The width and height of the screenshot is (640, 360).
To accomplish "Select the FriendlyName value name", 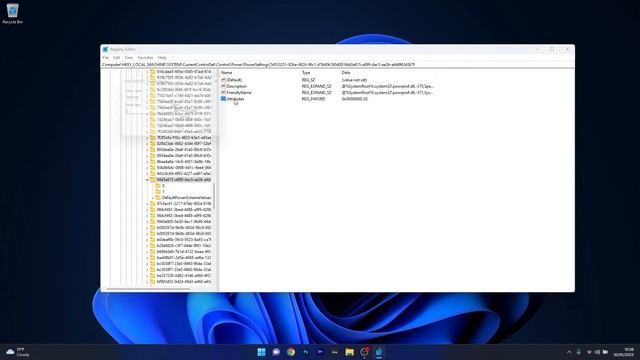I will (239, 93).
